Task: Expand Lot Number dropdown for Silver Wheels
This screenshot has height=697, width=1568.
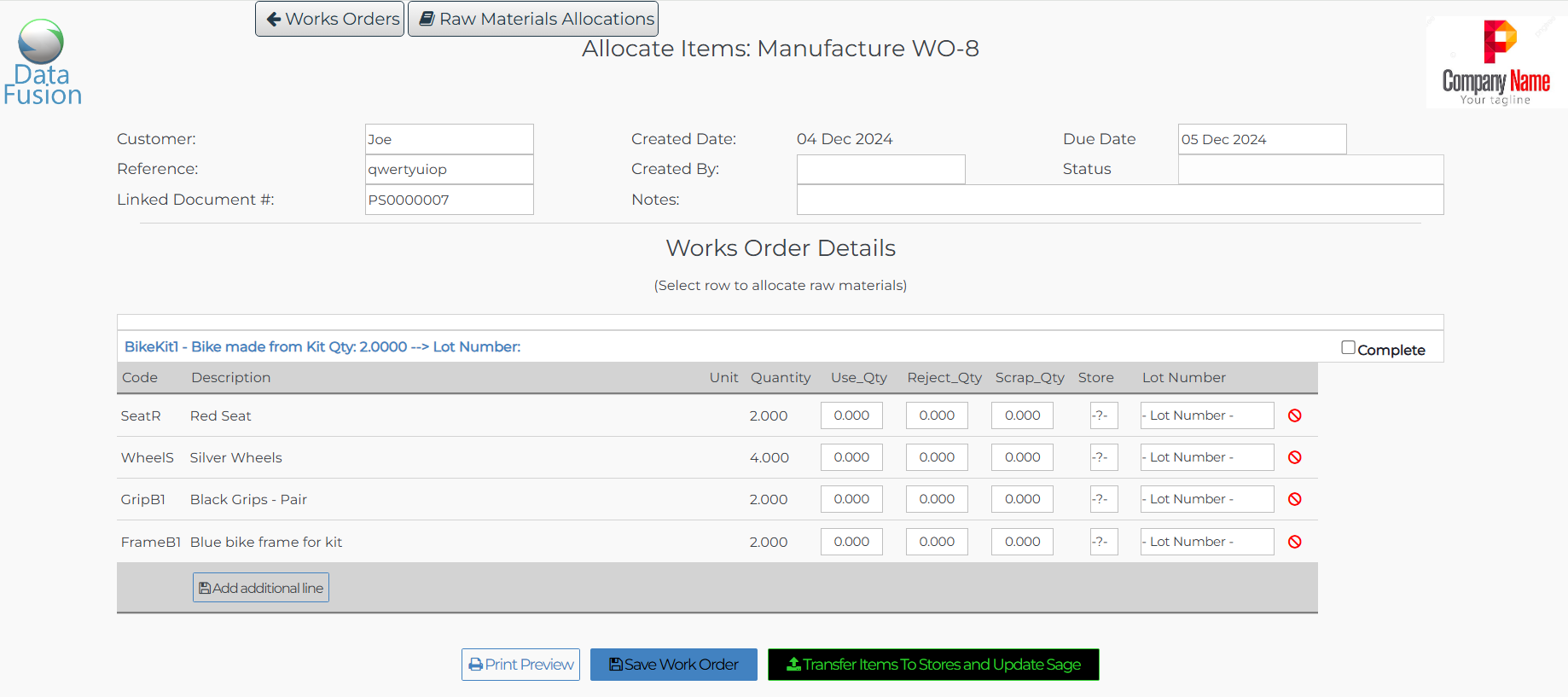Action: (1206, 457)
